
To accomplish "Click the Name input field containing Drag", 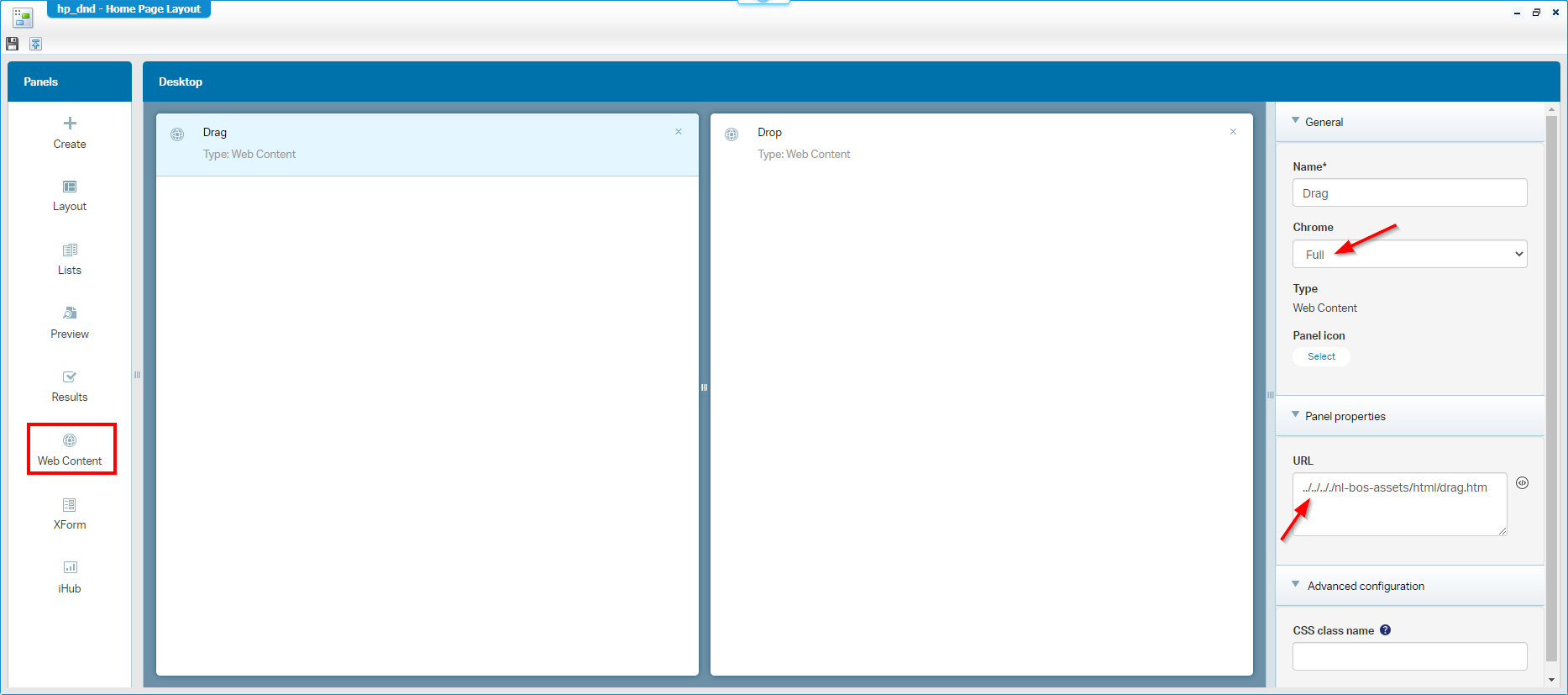I will click(x=1409, y=193).
